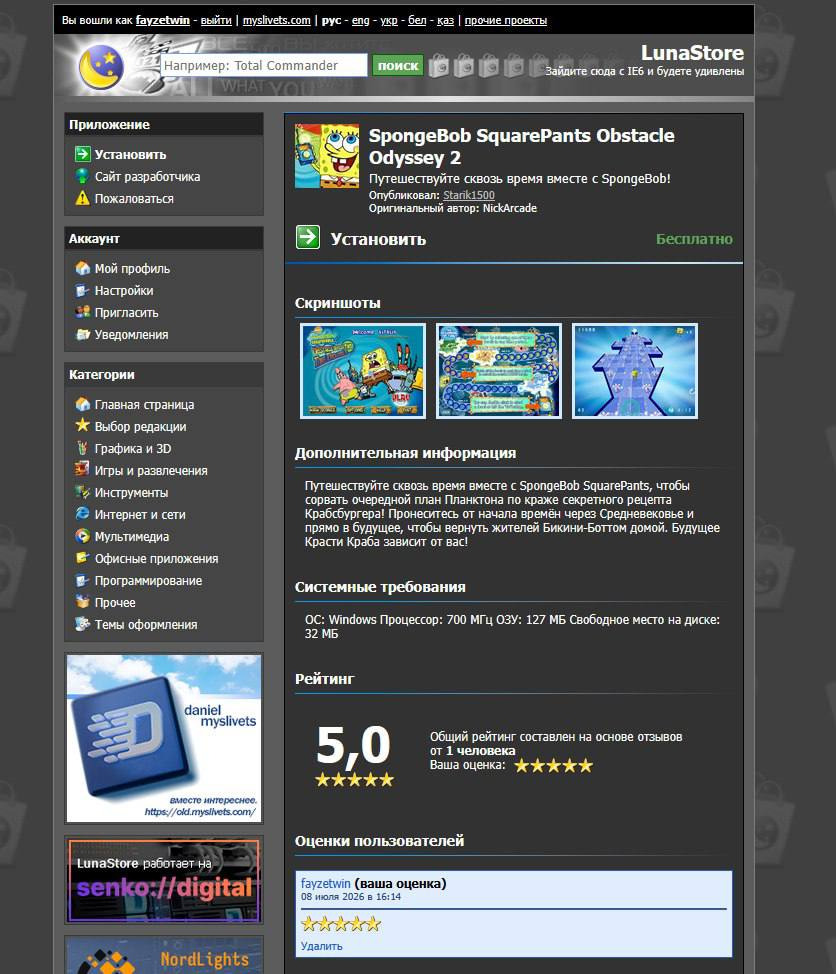Click the Графика и 3D category icon

pos(83,448)
